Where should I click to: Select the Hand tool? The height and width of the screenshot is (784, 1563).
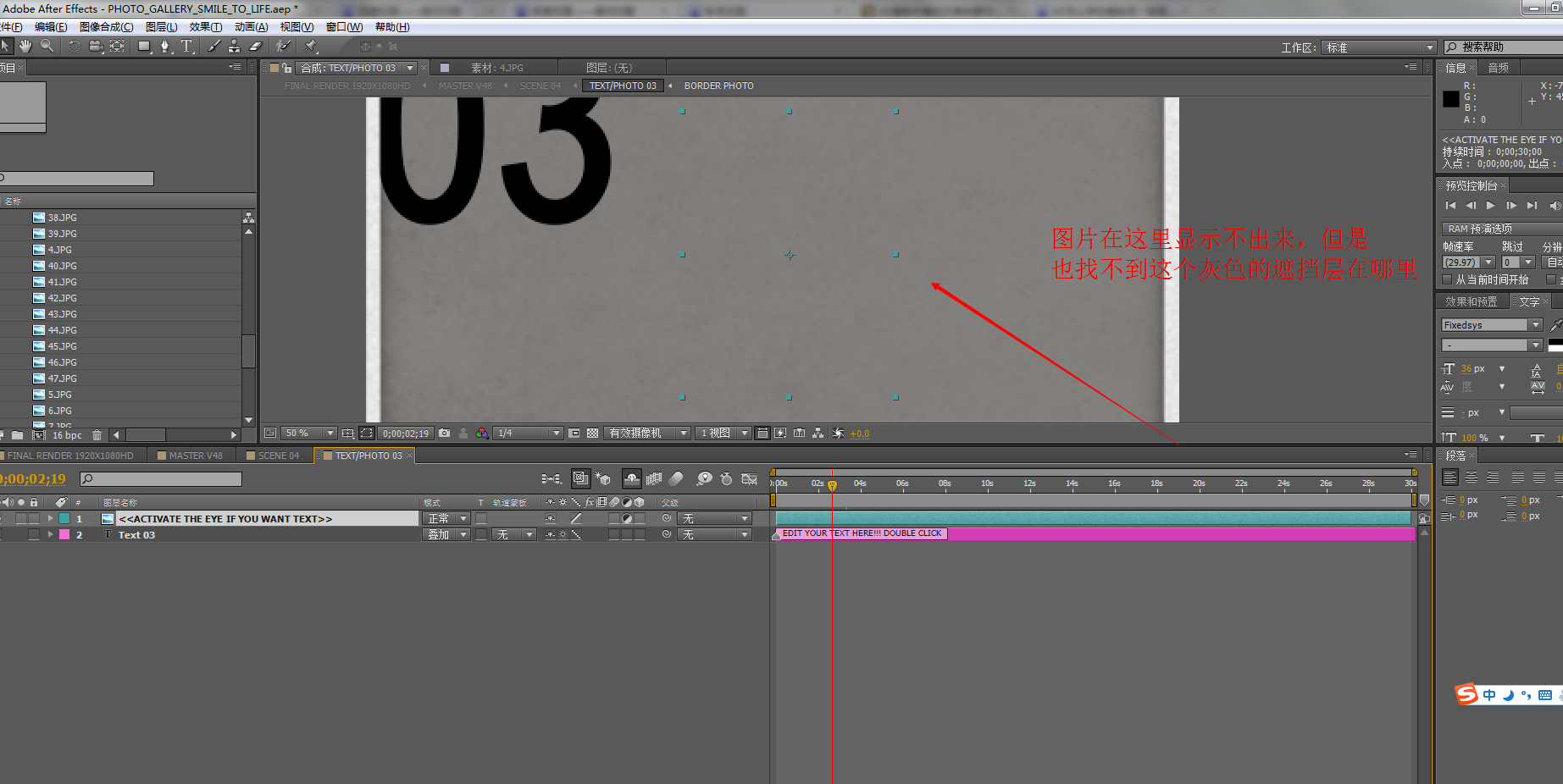[25, 46]
